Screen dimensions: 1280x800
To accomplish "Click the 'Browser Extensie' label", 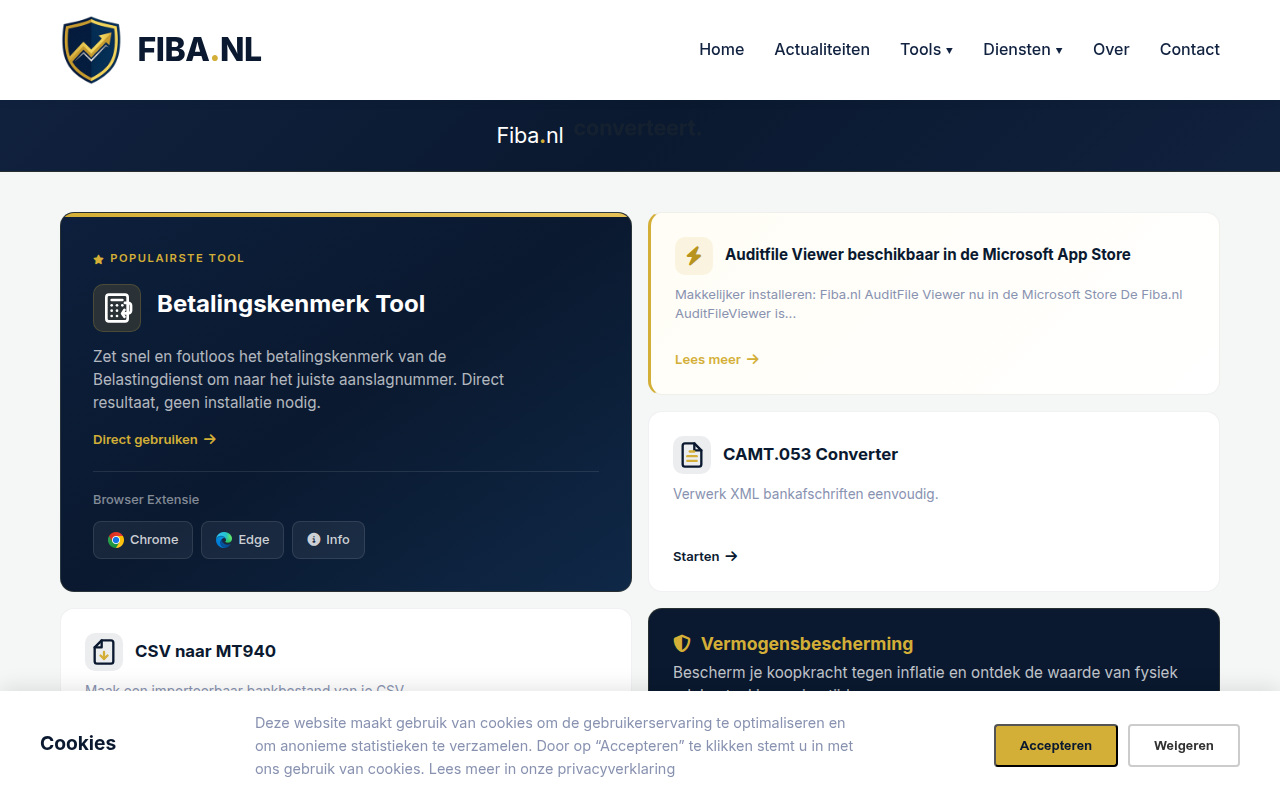I will (146, 500).
